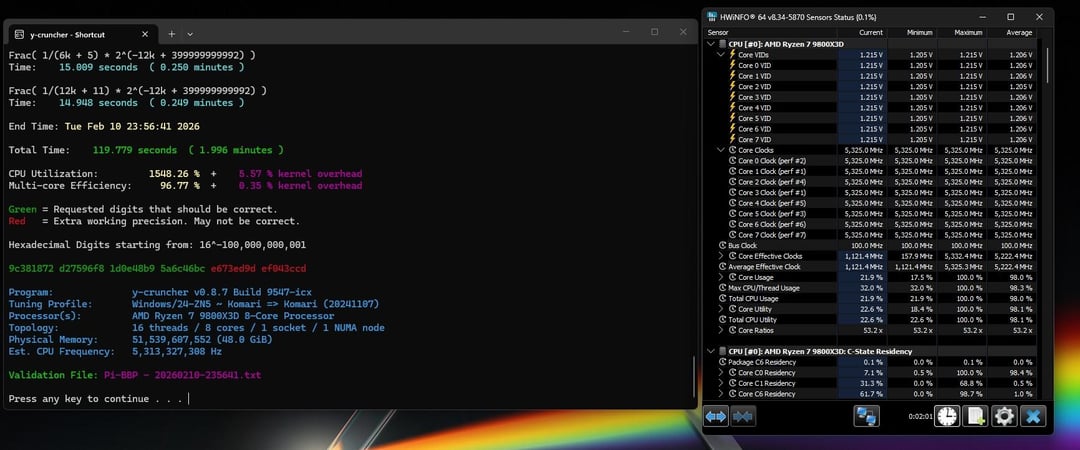Expand the Core Effective Clocks node
Image resolution: width=1080 pixels, height=450 pixels.
(721, 256)
